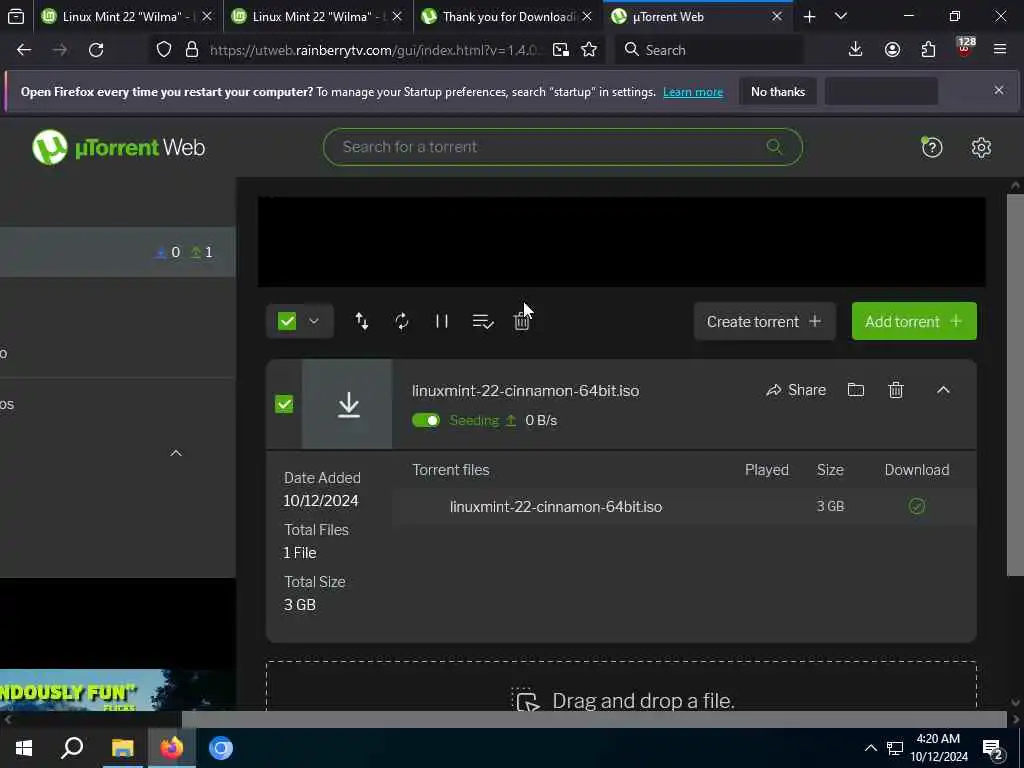The height and width of the screenshot is (768, 1024).
Task: Click the vertical page scrollbar
Action: [1015, 385]
